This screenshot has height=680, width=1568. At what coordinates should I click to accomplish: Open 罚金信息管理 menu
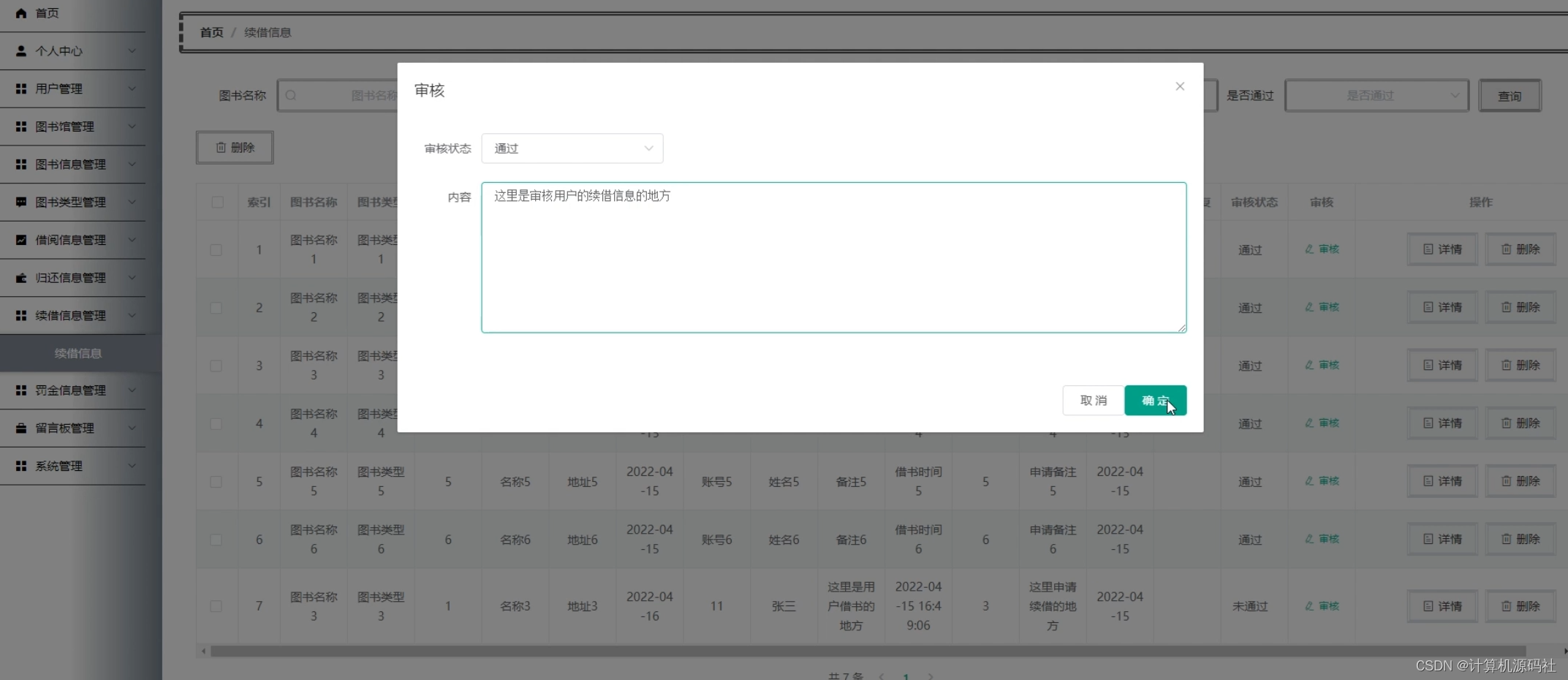(73, 390)
